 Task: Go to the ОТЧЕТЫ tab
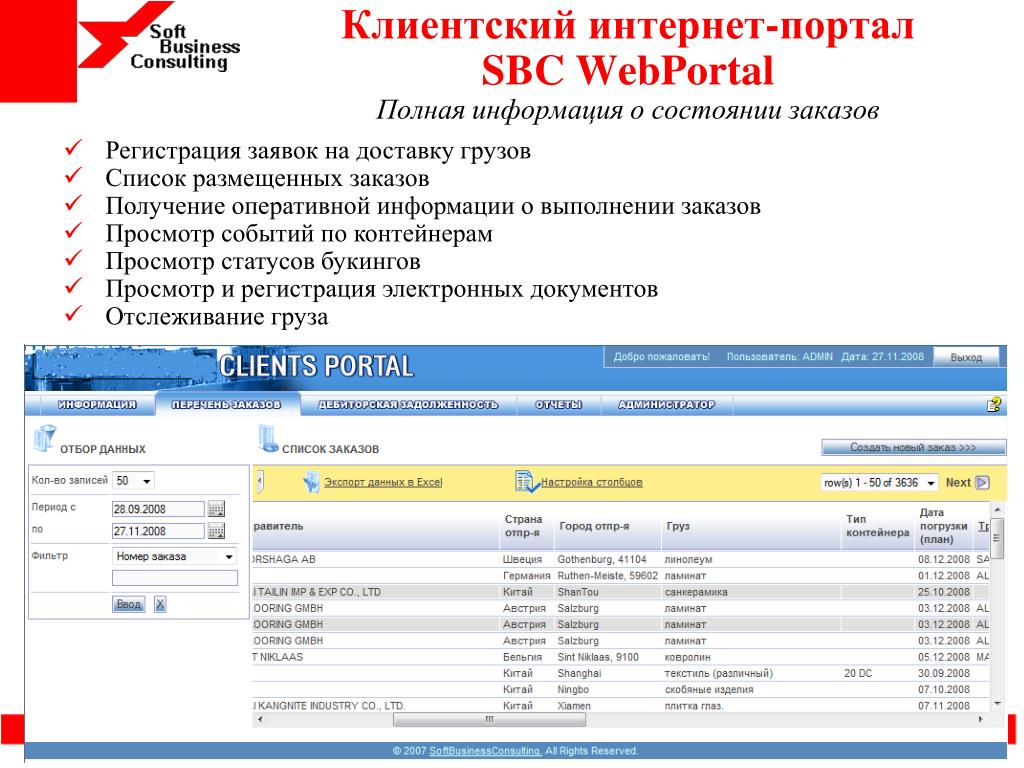(x=558, y=404)
